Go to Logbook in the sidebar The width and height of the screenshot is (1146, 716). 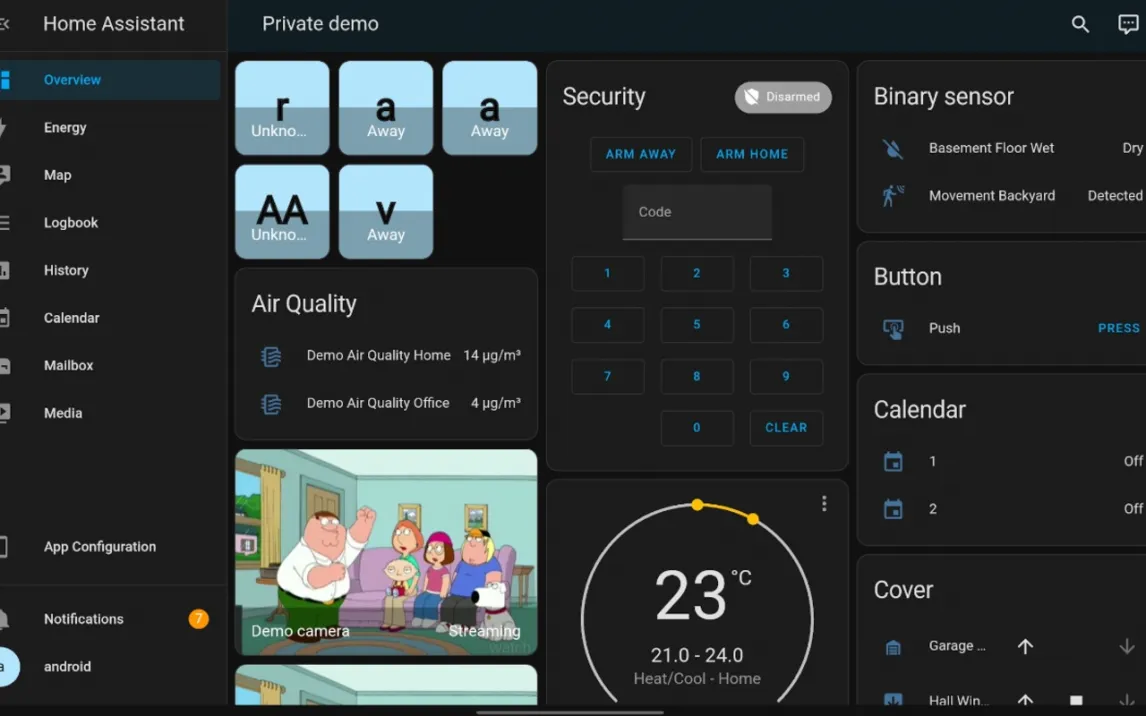pos(70,223)
